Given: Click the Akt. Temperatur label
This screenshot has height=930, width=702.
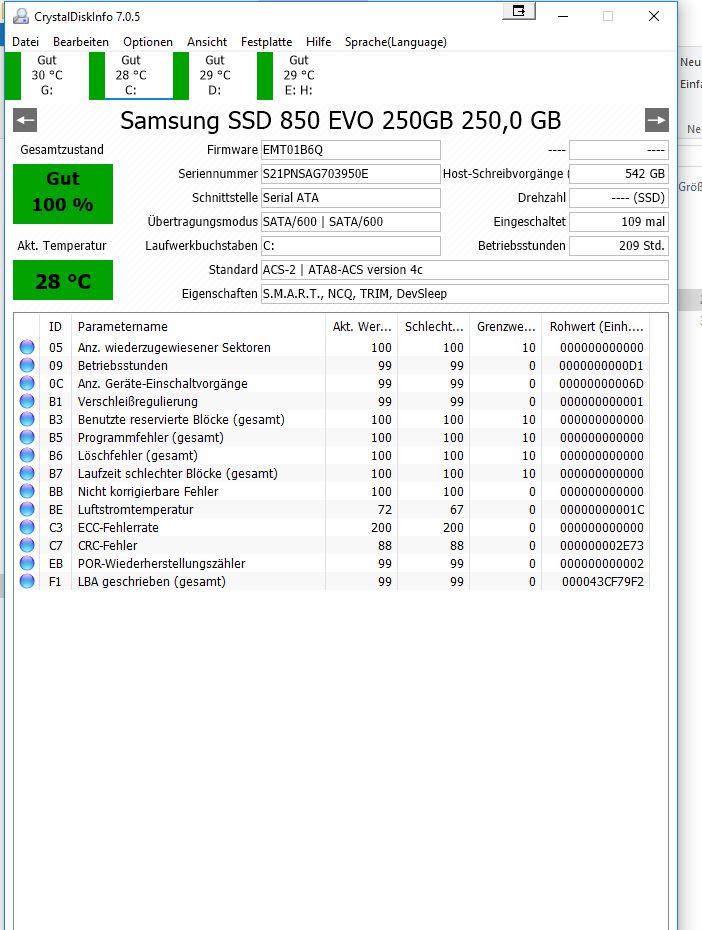Looking at the screenshot, I should 62,246.
